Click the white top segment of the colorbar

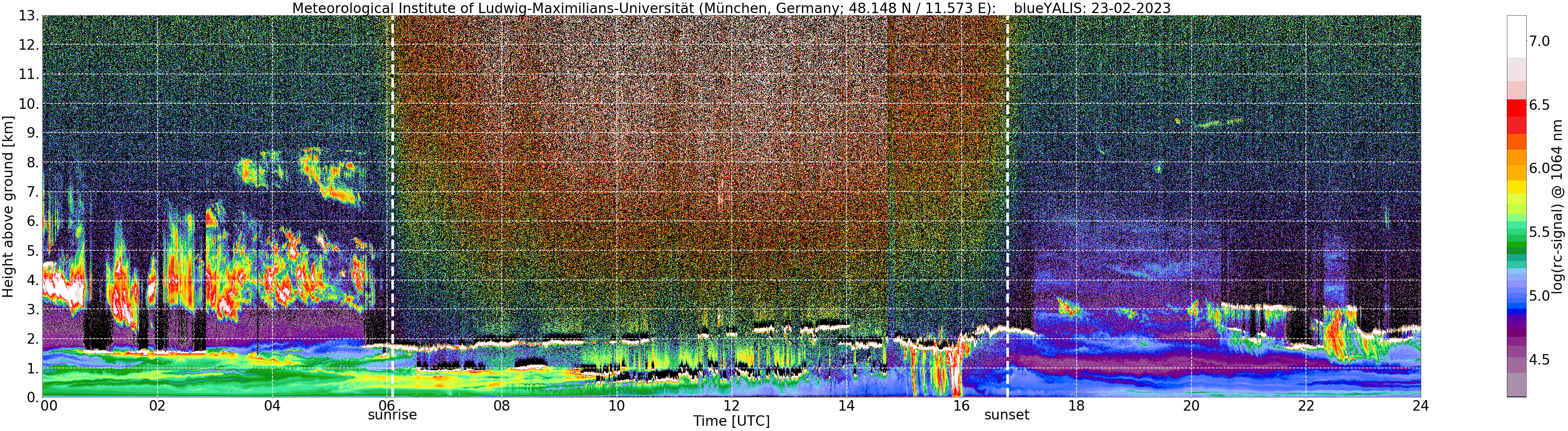coord(1516,37)
